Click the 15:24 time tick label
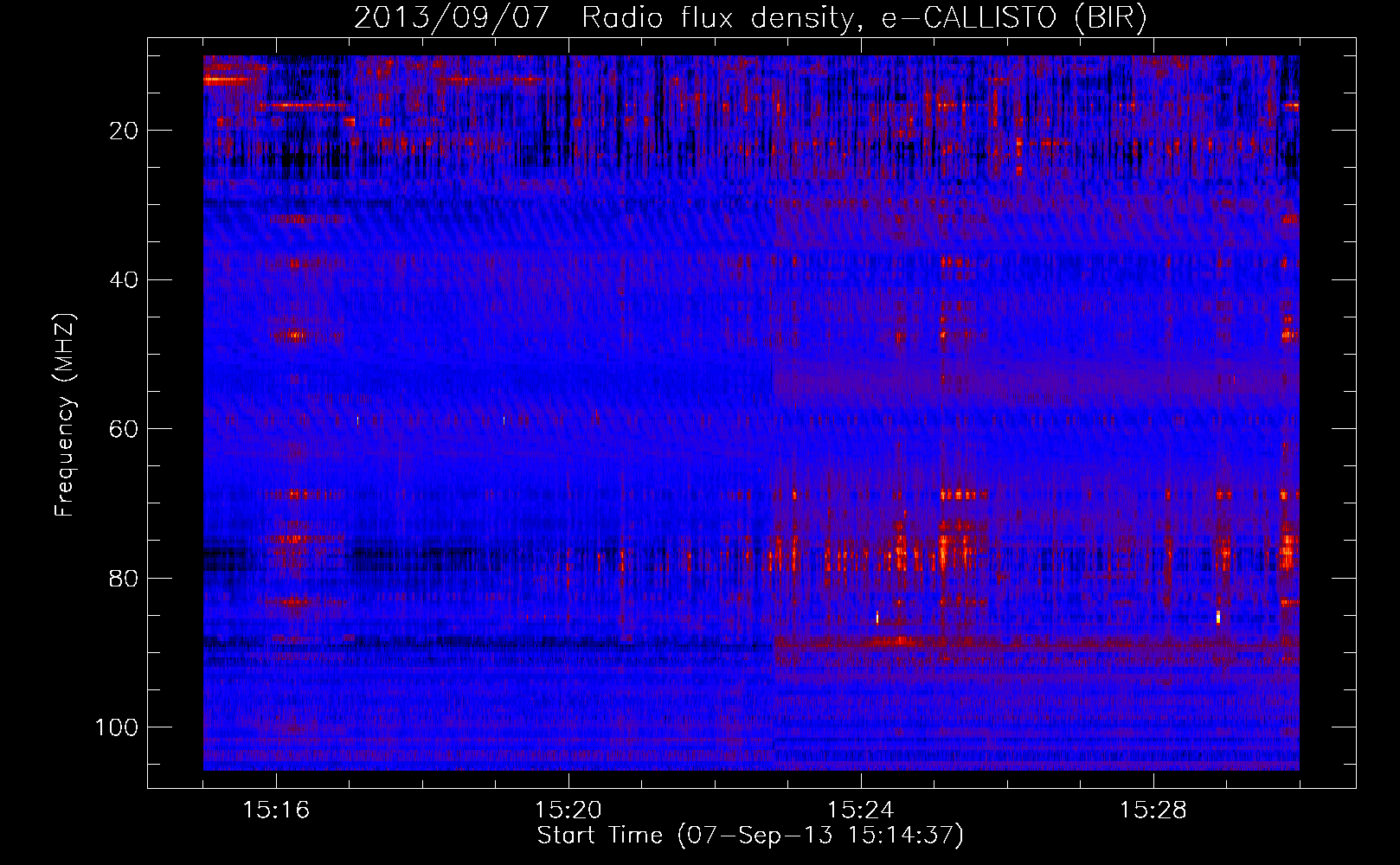The width and height of the screenshot is (1400, 865). pos(860,811)
